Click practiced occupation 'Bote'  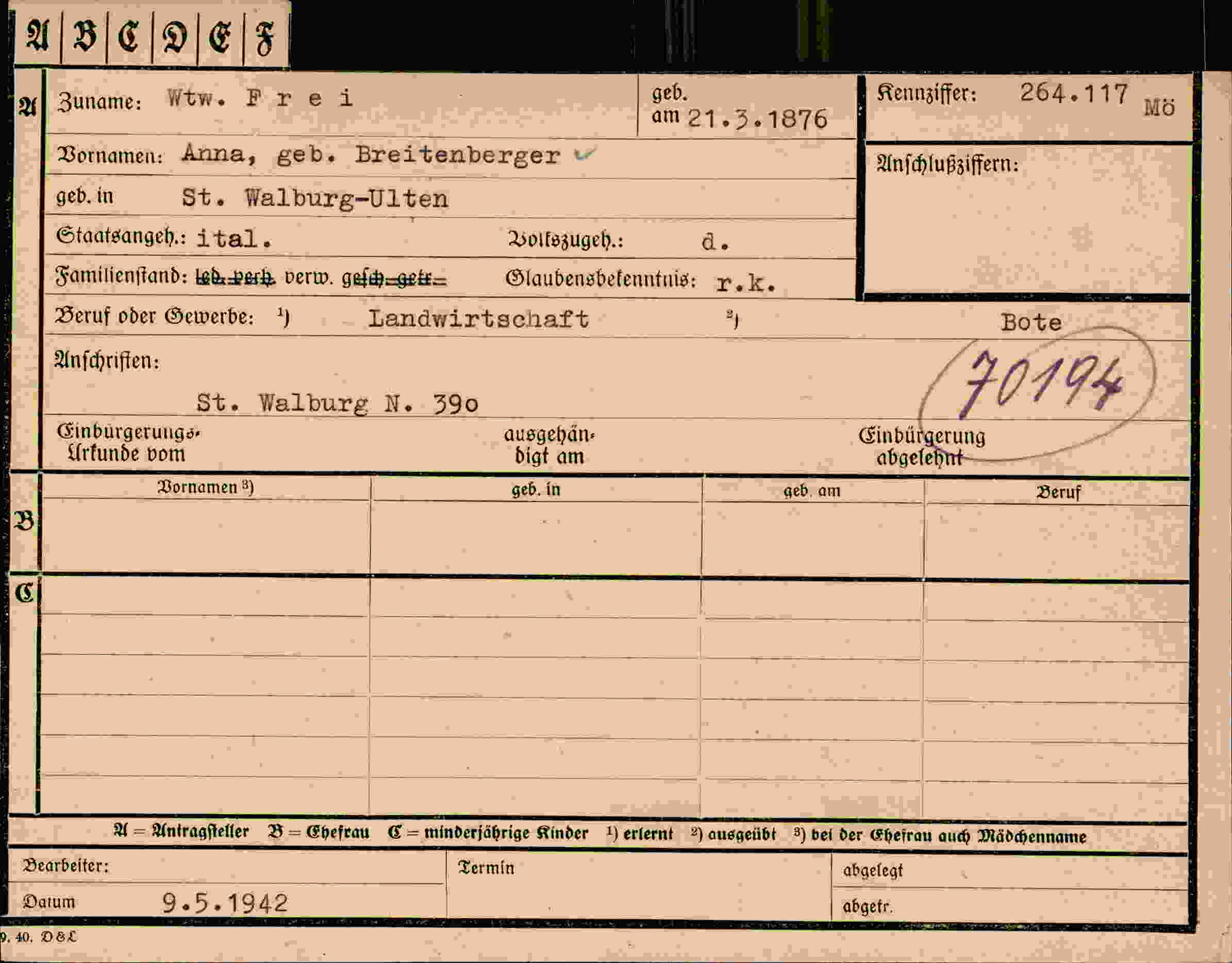pyautogui.click(x=1031, y=323)
